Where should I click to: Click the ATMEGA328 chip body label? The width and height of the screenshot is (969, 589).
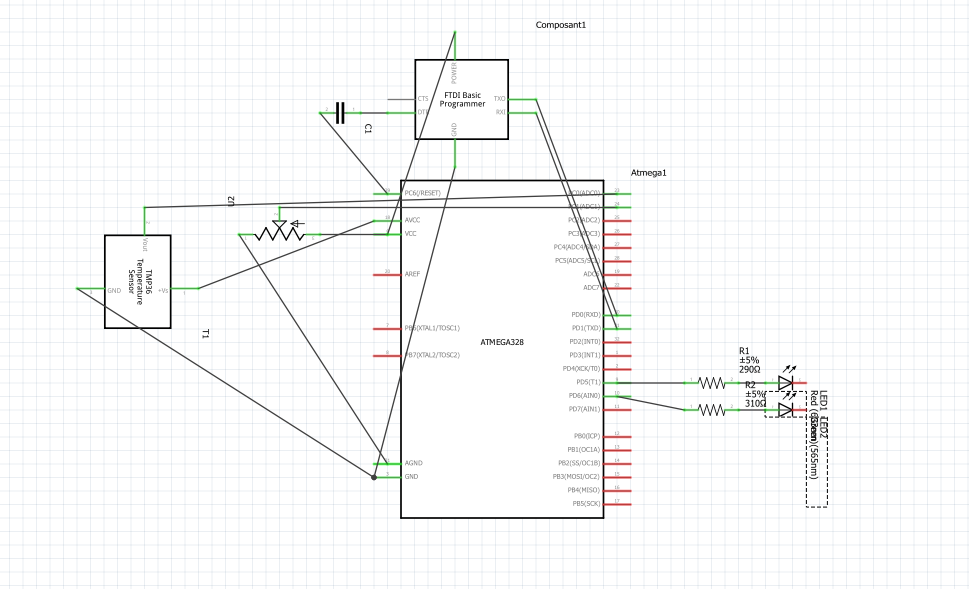tap(502, 342)
